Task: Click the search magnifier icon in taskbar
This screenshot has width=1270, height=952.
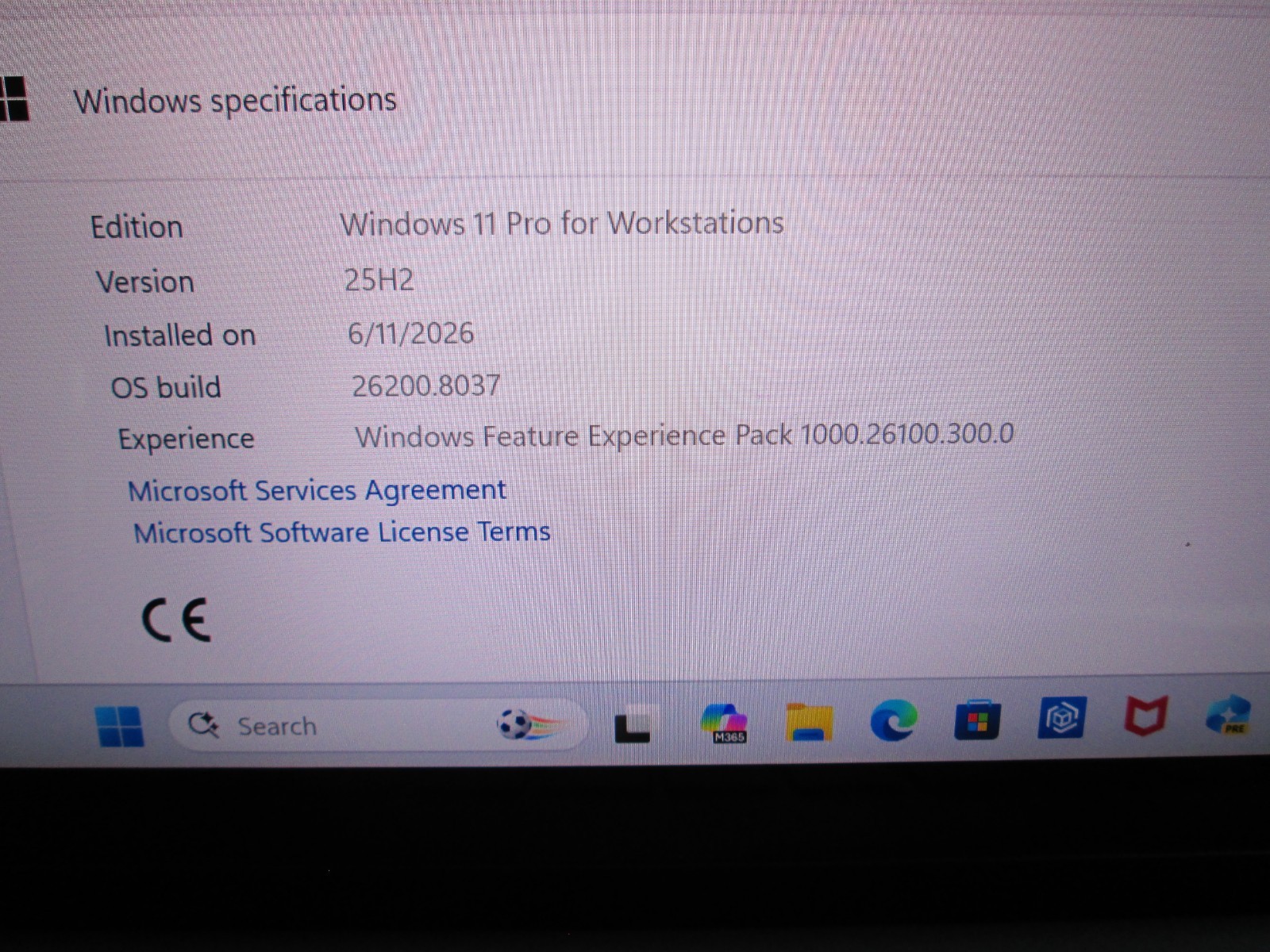Action: pos(203,725)
